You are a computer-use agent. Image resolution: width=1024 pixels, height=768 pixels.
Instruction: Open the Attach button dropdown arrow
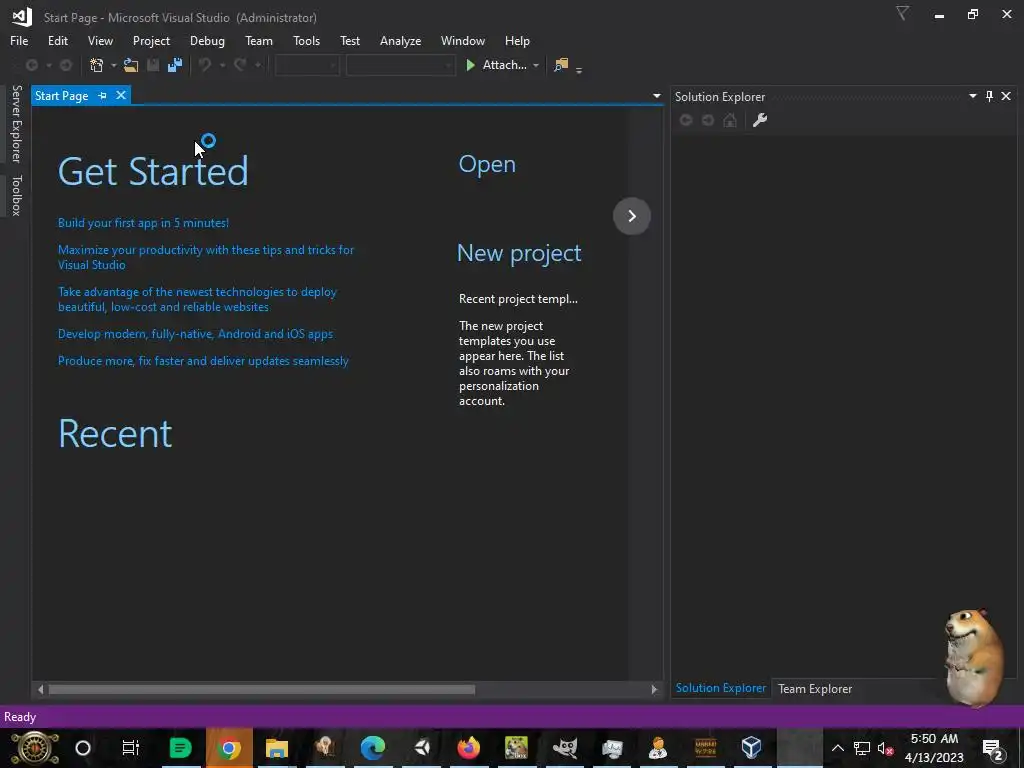pos(536,65)
